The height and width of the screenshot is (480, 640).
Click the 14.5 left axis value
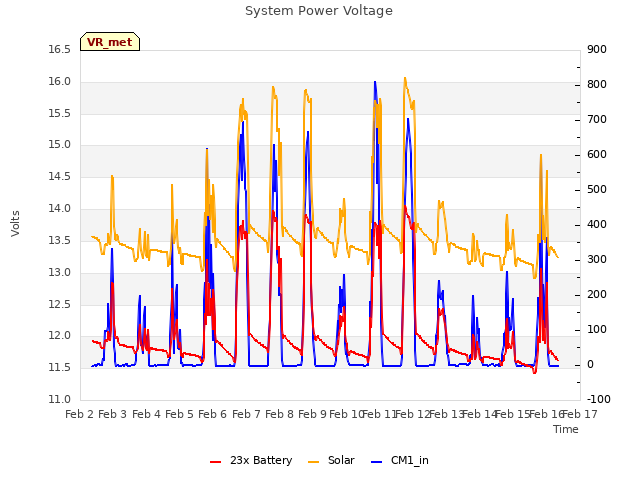[x=60, y=177]
